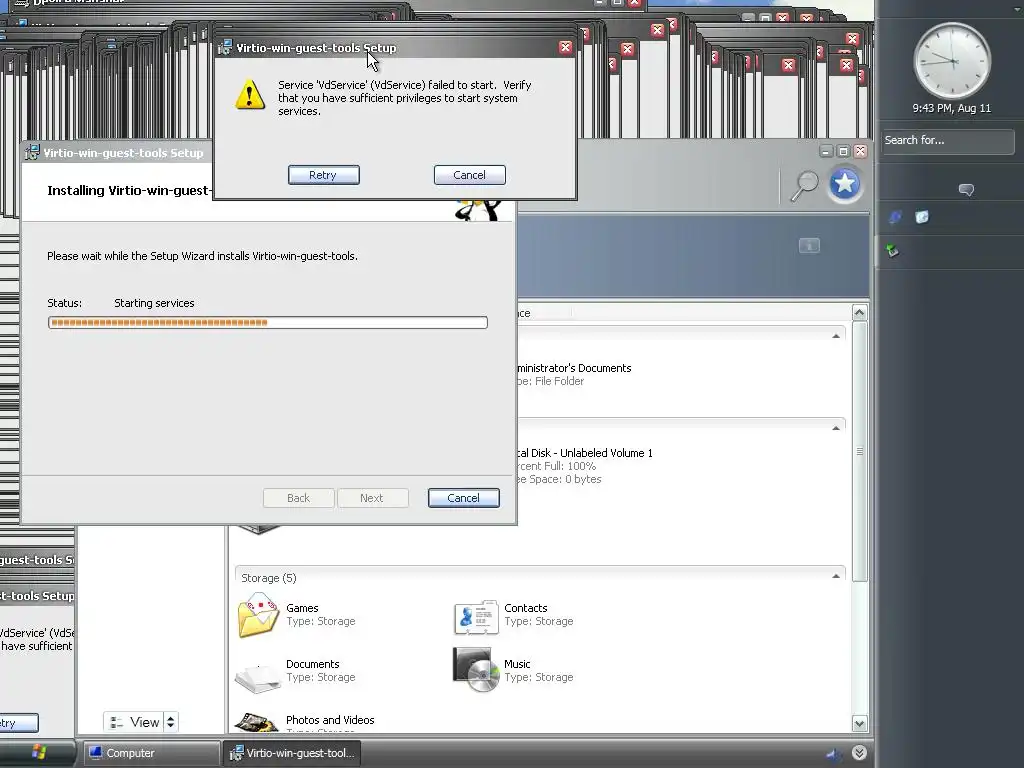The image size is (1024, 768).
Task: Click the disabled Next button in Setup wizard
Action: coord(372,498)
